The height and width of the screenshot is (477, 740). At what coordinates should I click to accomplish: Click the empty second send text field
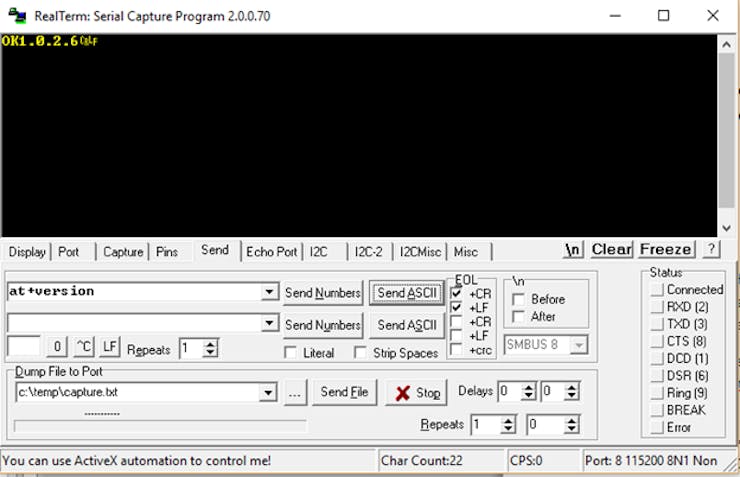134,323
